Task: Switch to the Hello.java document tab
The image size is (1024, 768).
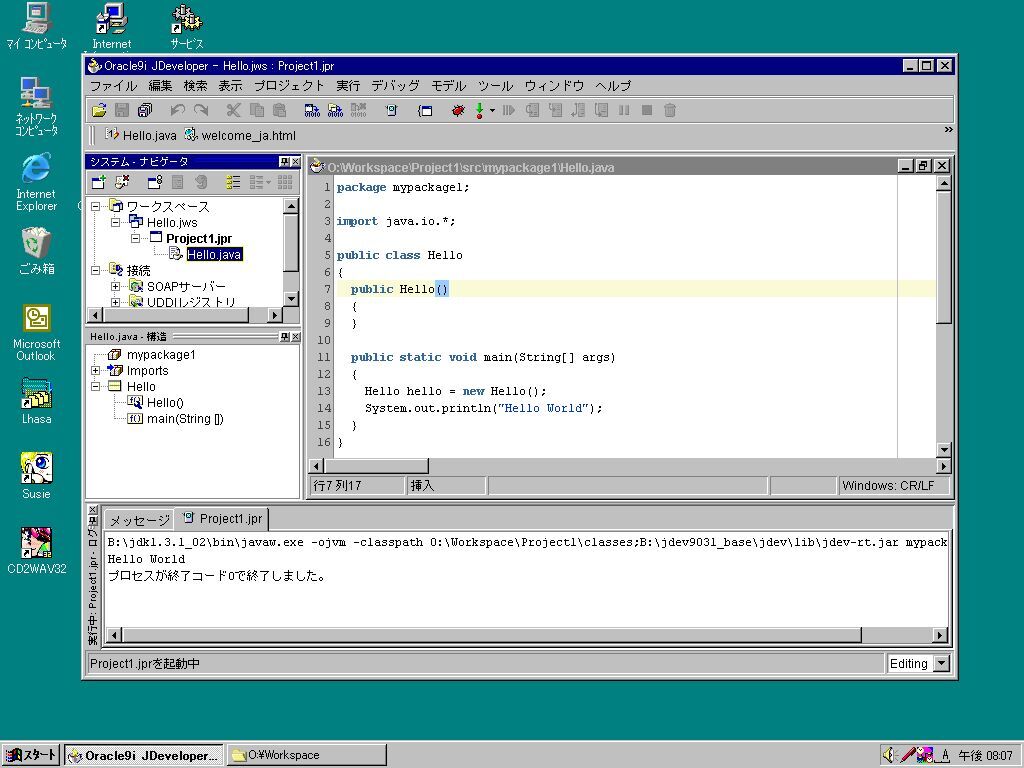Action: pyautogui.click(x=140, y=135)
